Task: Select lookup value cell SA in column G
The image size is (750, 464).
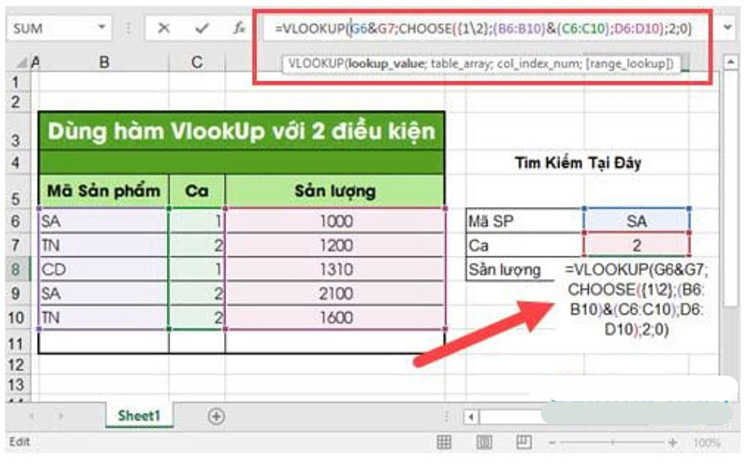Action: [x=637, y=221]
